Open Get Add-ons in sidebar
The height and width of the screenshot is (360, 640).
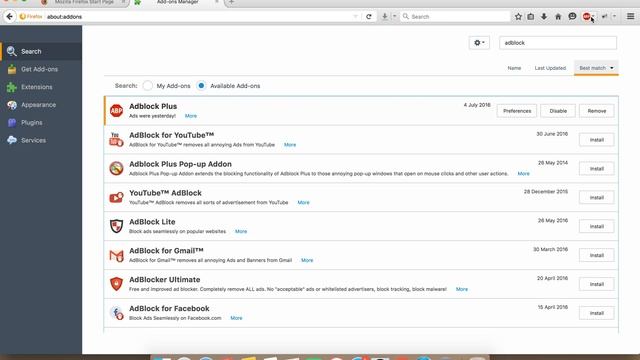click(41, 69)
